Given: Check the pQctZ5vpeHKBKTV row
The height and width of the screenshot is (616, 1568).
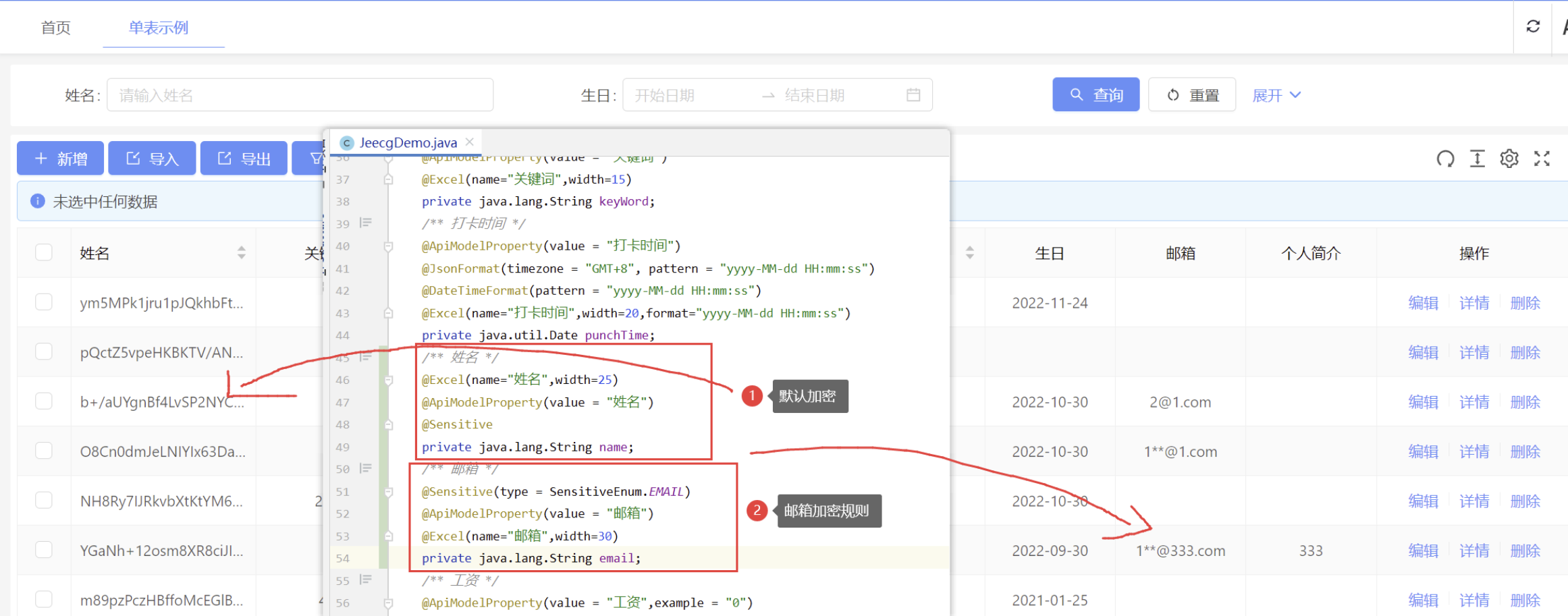Looking at the screenshot, I should tap(44, 352).
